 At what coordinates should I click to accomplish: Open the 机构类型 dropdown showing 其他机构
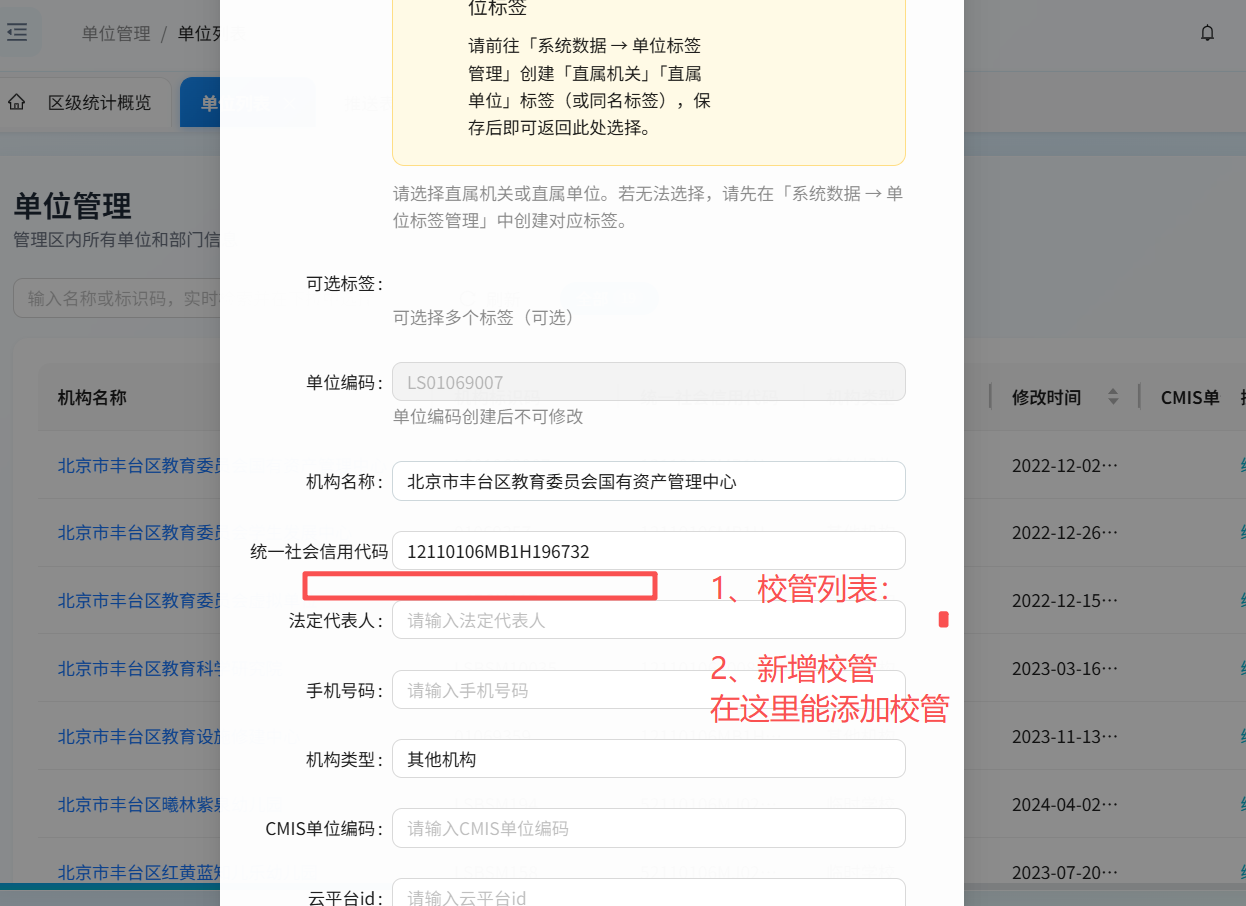pos(648,759)
